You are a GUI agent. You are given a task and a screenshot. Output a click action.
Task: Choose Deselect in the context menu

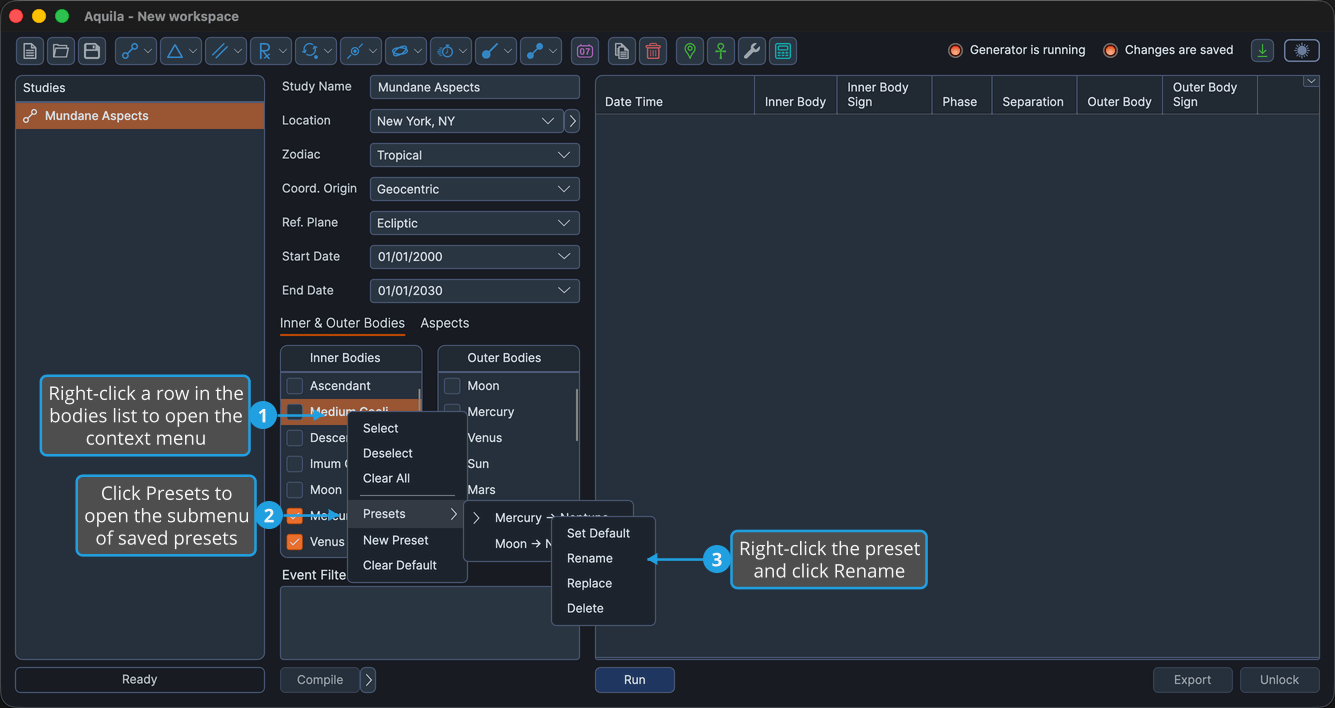[x=407, y=453]
